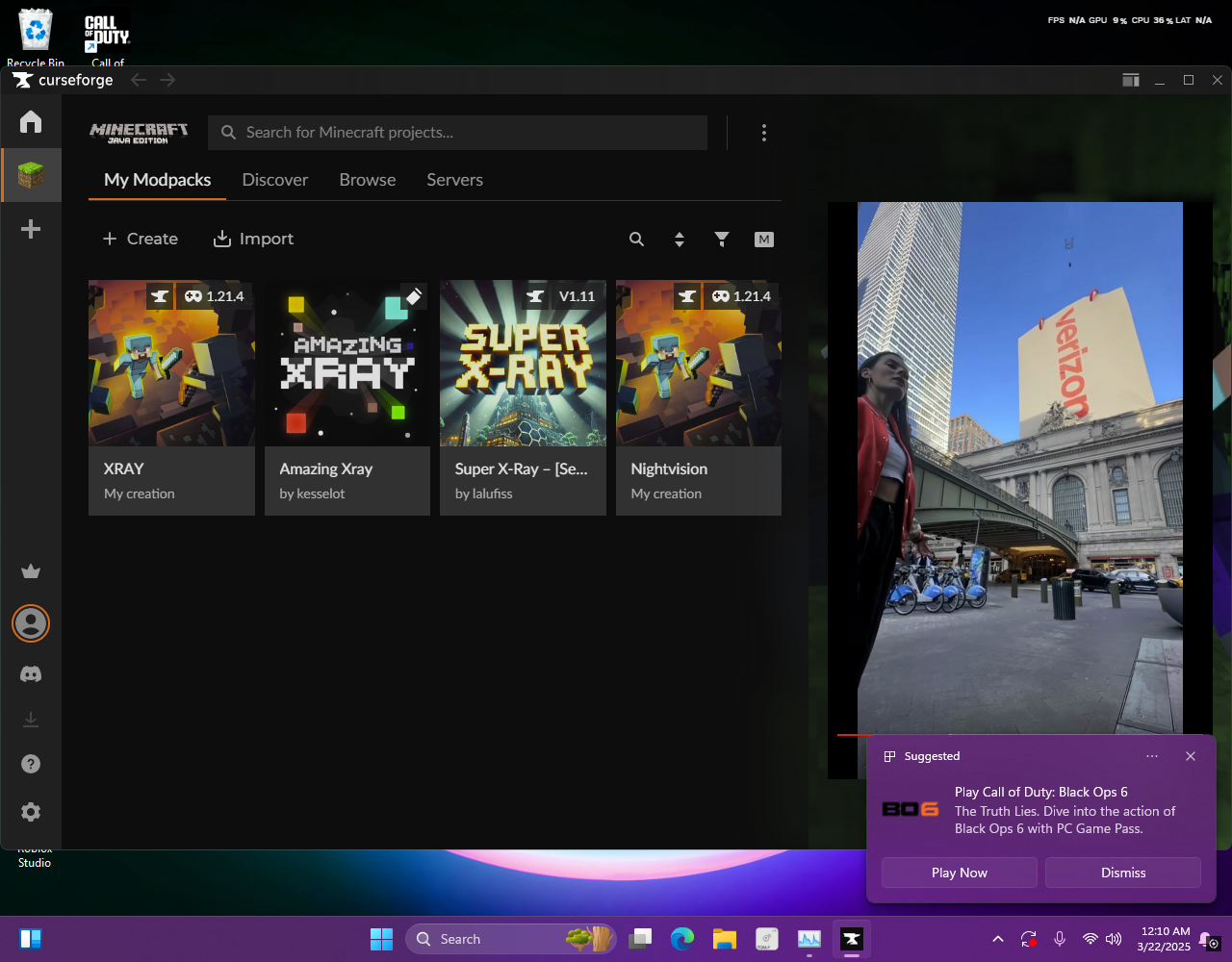Screen dimensions: 1232x962
Task: Select the Minecraft grass block game icon
Action: 31,175
